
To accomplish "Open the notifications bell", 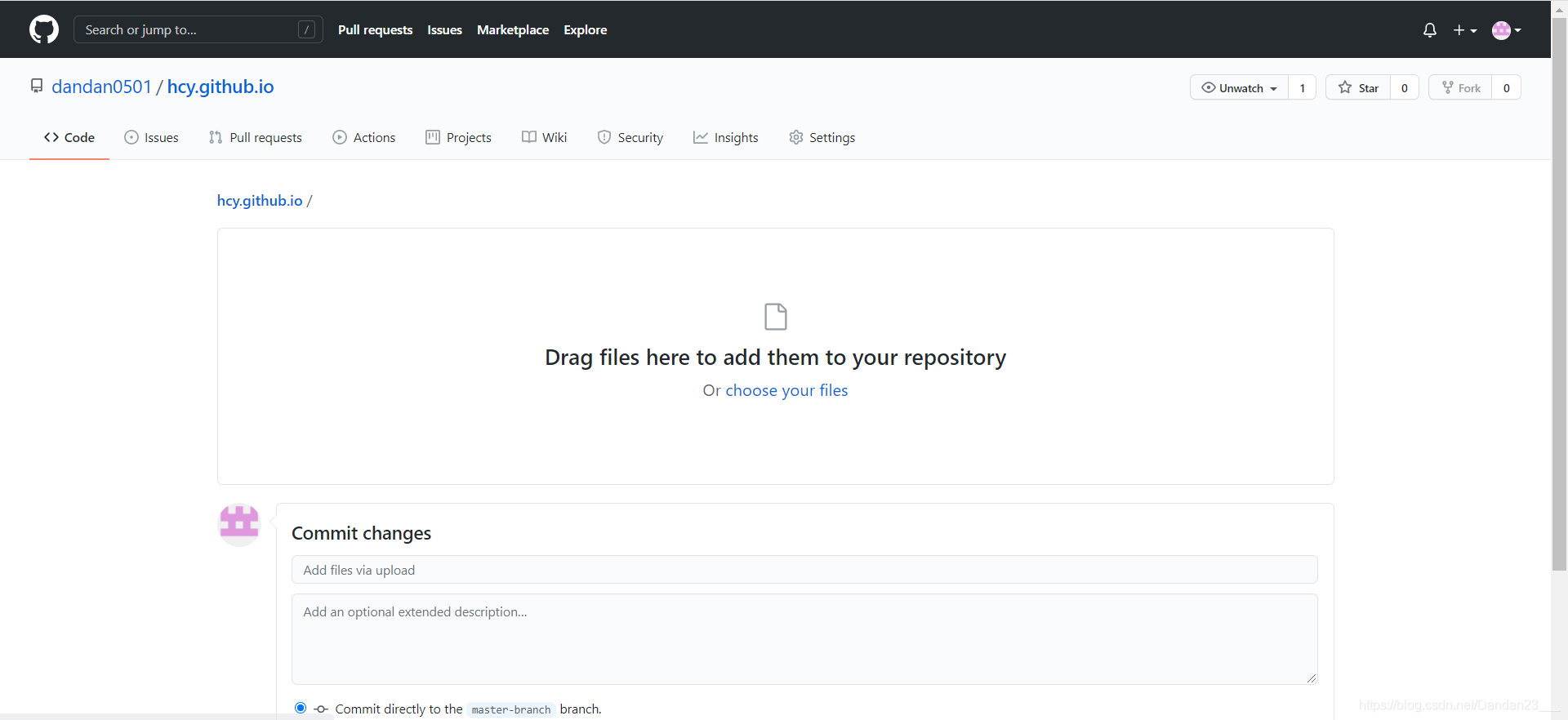I will tap(1429, 30).
